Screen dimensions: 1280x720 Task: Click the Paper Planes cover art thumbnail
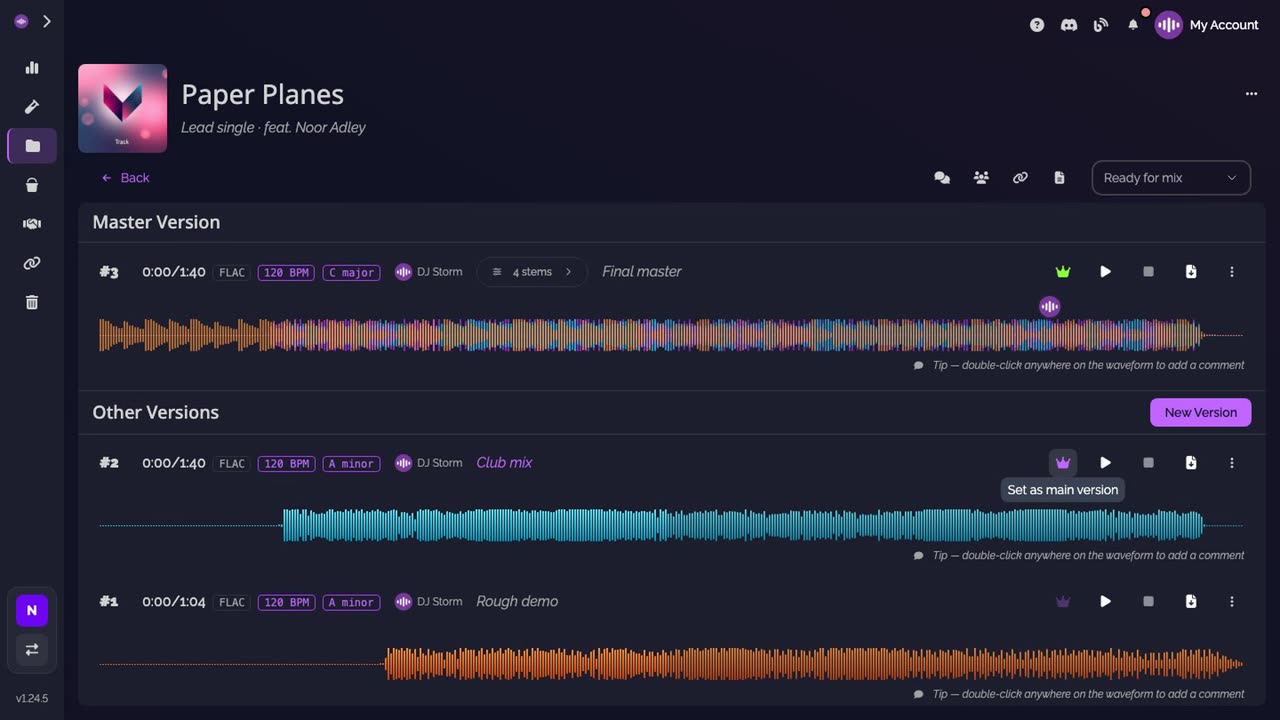tap(122, 108)
